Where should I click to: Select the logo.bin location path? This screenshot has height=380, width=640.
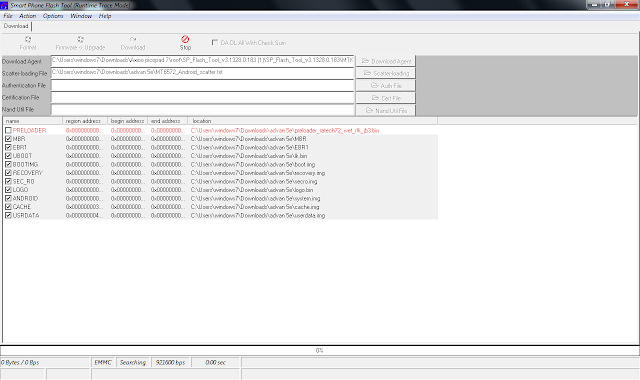tap(252, 190)
